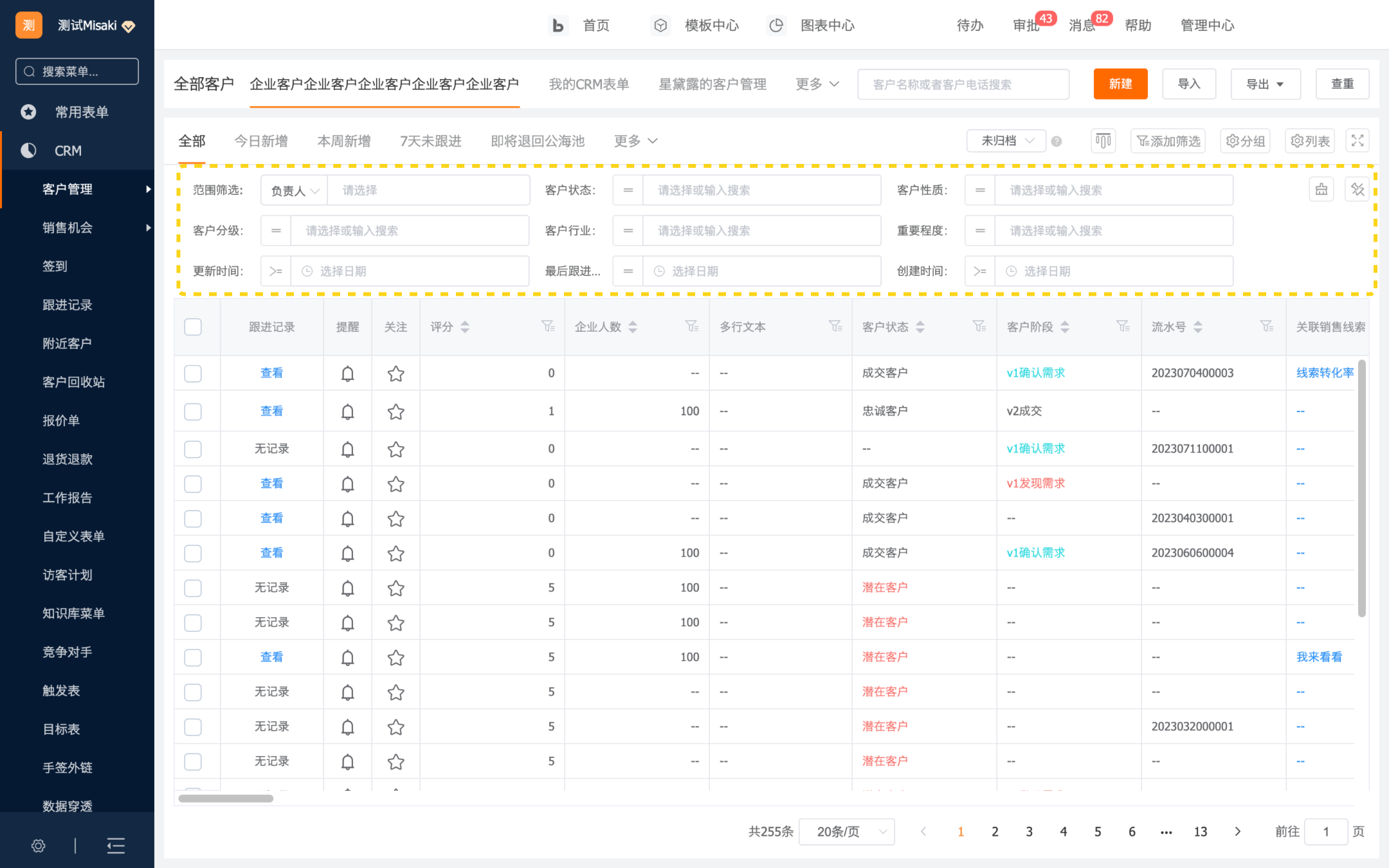Click the orange 新建 button
This screenshot has height=868, width=1389.
coord(1120,84)
